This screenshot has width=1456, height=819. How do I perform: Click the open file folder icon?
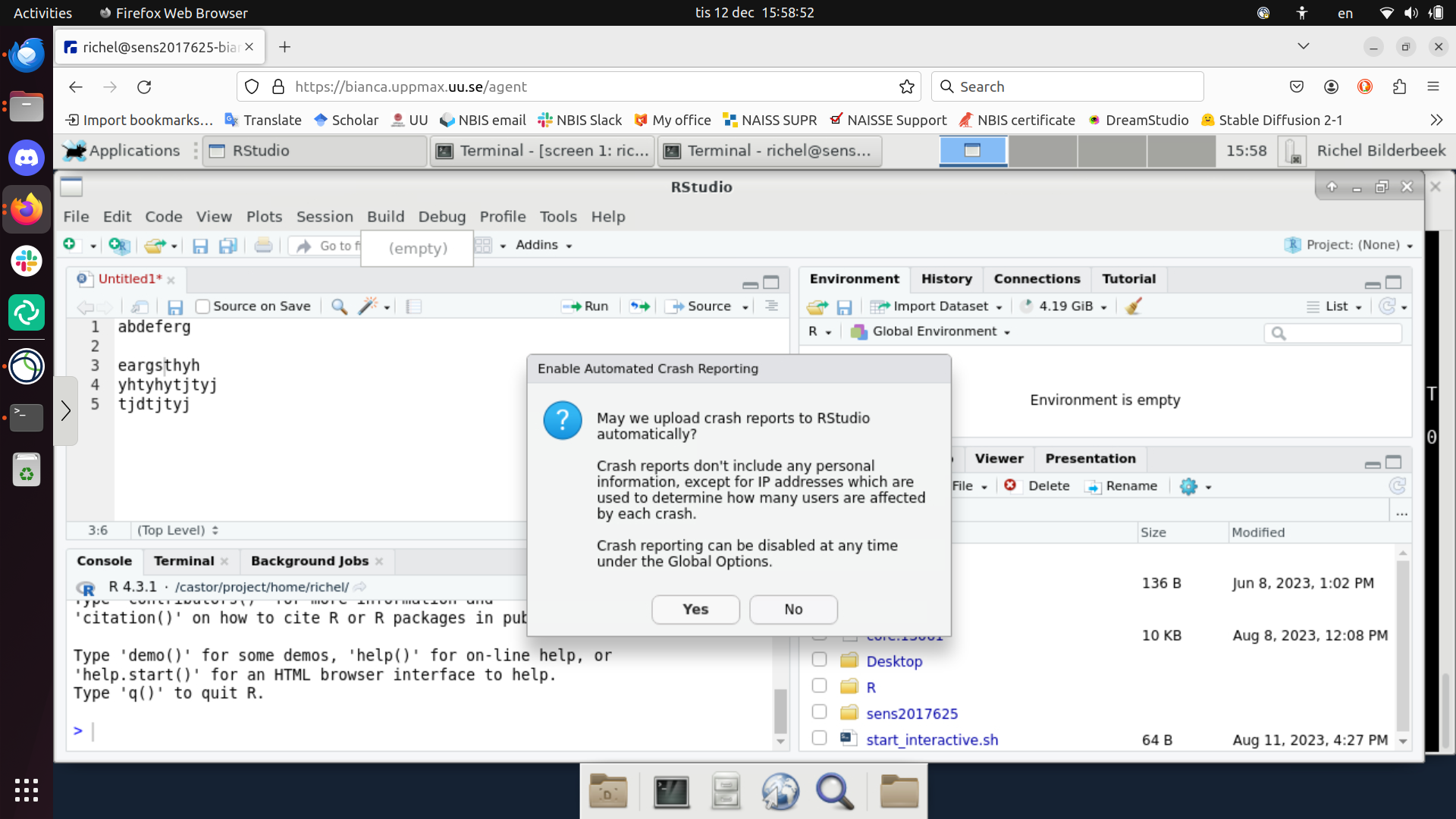point(155,245)
